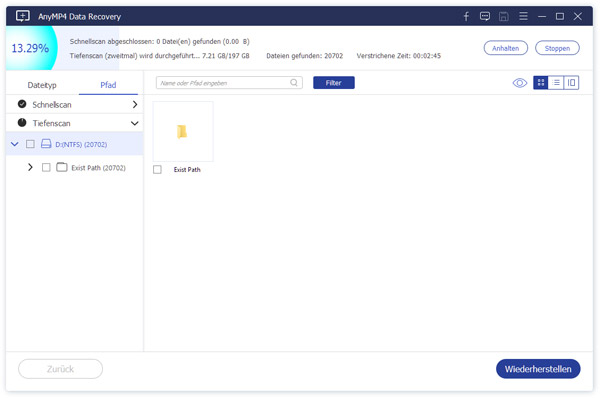Switch to thumbnail grid view
This screenshot has width=600, height=398.
coord(541,83)
